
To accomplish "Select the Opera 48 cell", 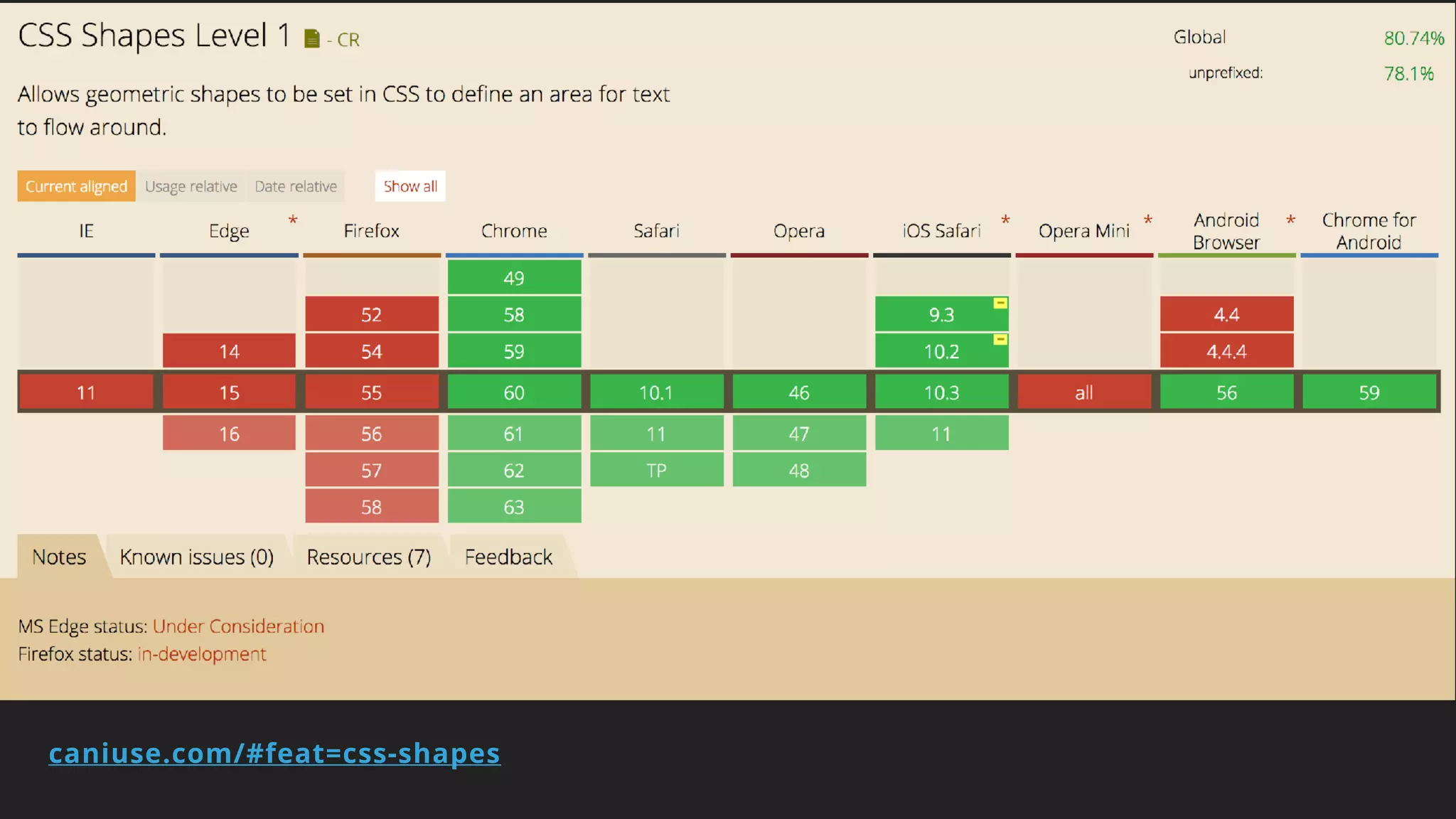I will pos(799,470).
